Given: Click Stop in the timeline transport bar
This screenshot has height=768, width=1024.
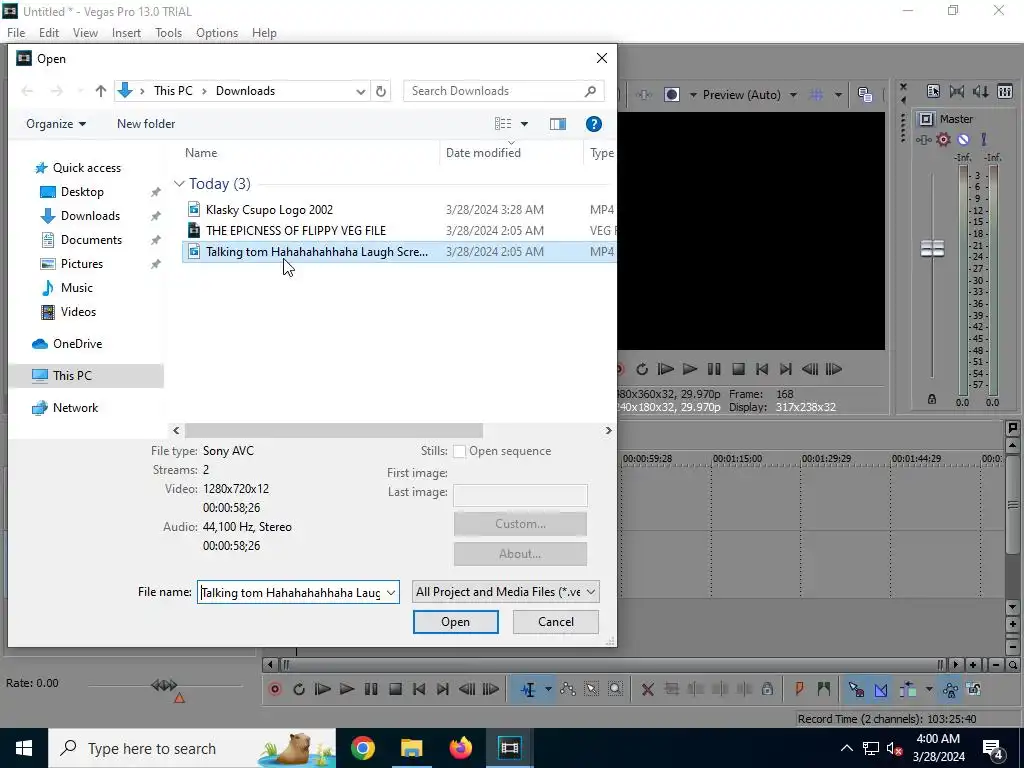Looking at the screenshot, I should click(395, 689).
